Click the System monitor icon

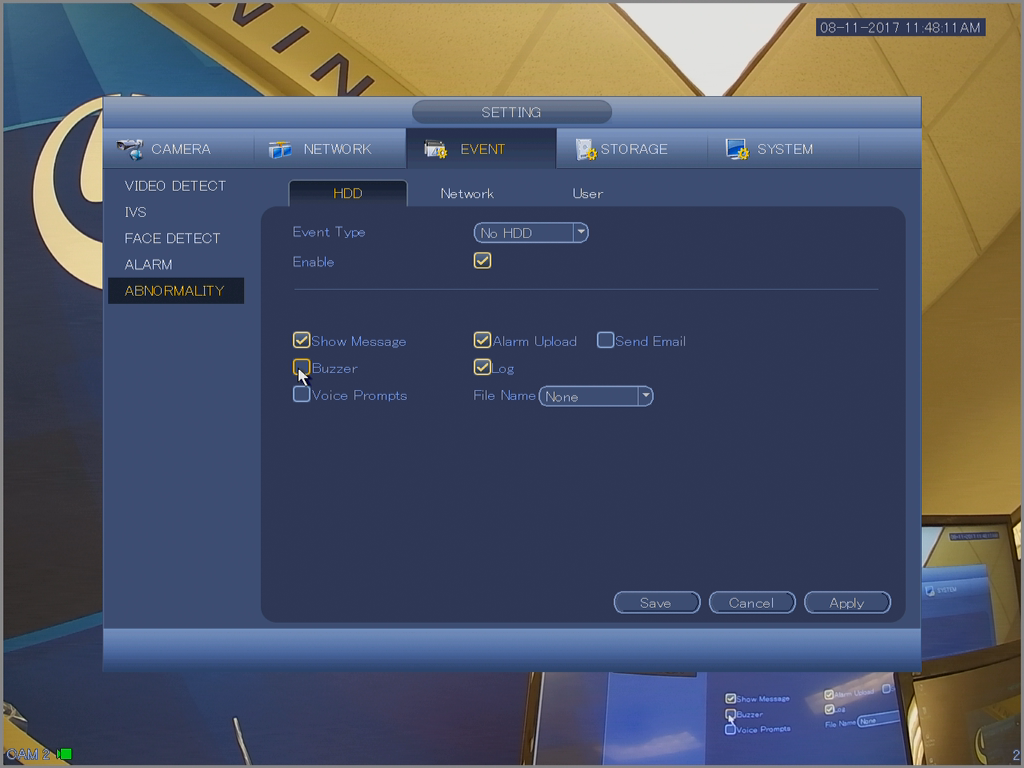point(737,149)
